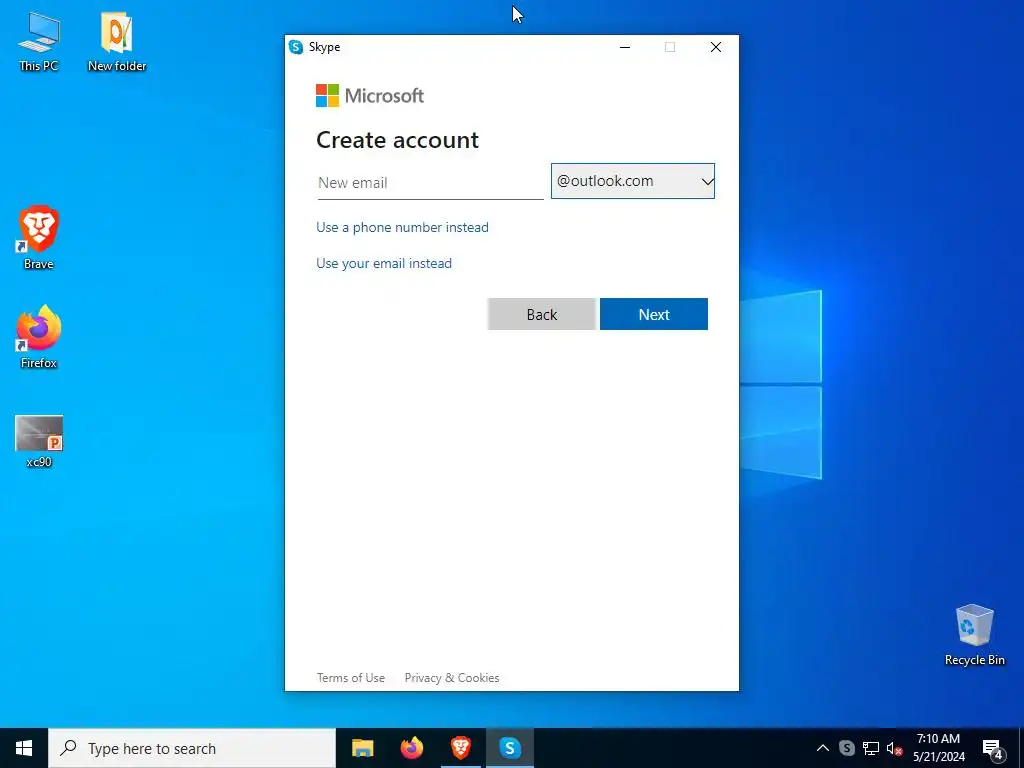Close the Skype window
Screen dimensions: 1024x768
point(716,47)
